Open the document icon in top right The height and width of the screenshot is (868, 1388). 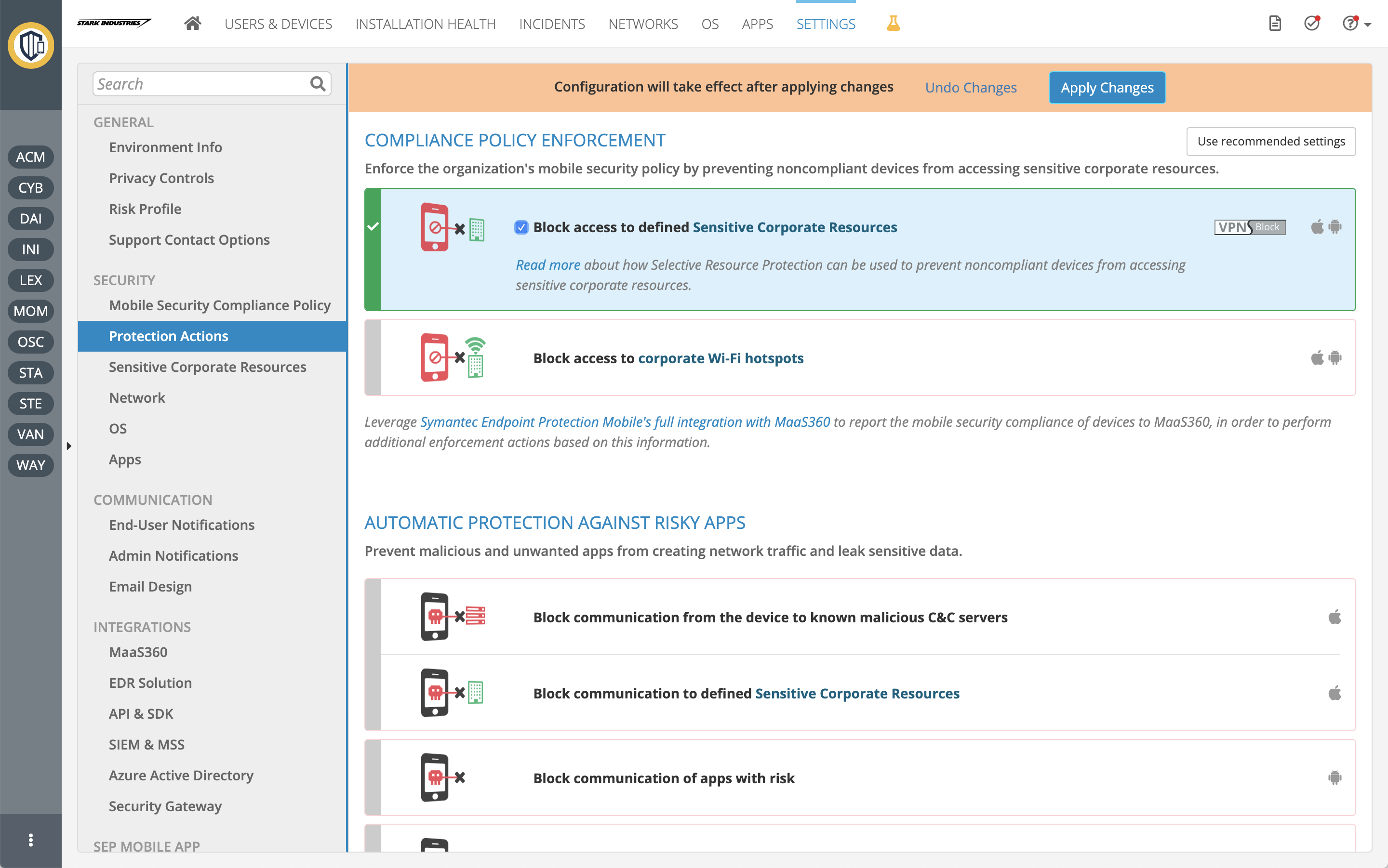tap(1275, 24)
